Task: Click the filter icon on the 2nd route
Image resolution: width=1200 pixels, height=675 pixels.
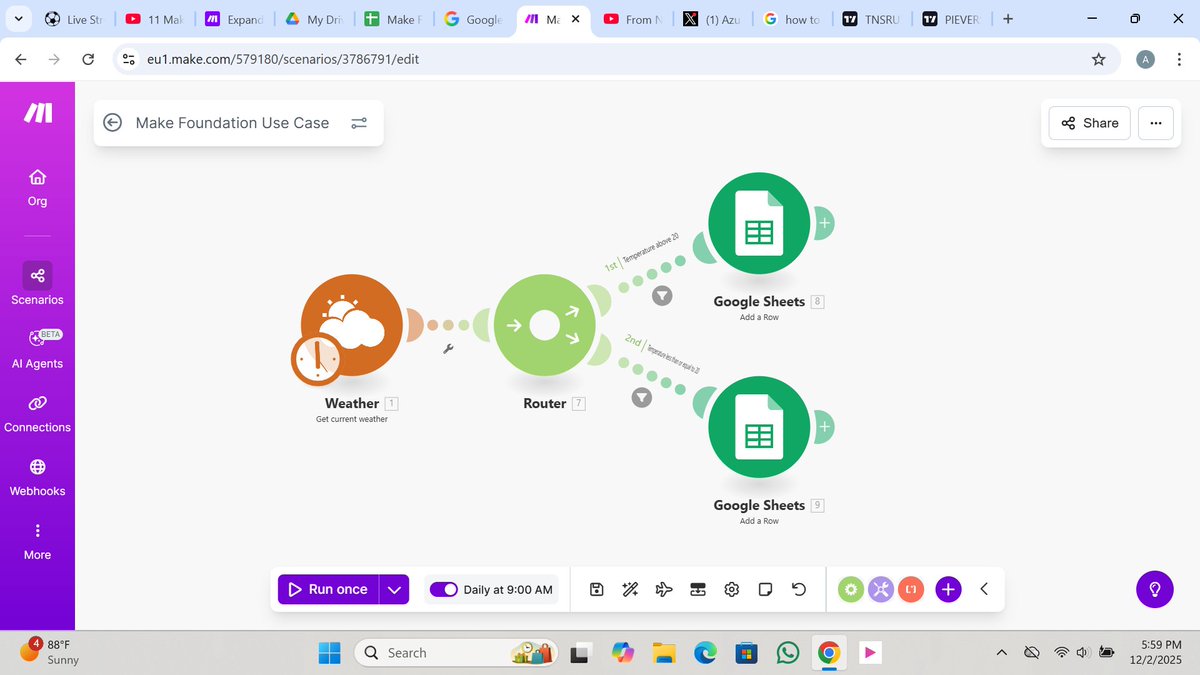Action: point(641,398)
